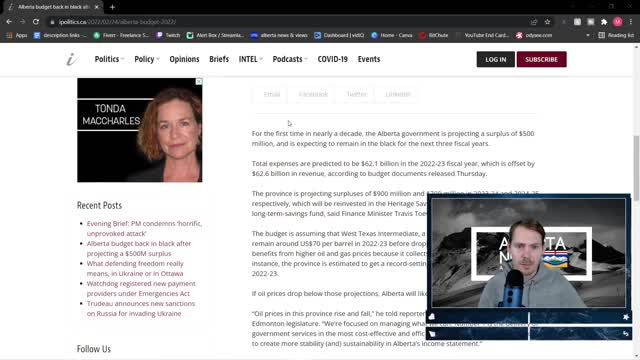Expand the Politics navigation menu
The image size is (640, 360).
pyautogui.click(x=109, y=59)
